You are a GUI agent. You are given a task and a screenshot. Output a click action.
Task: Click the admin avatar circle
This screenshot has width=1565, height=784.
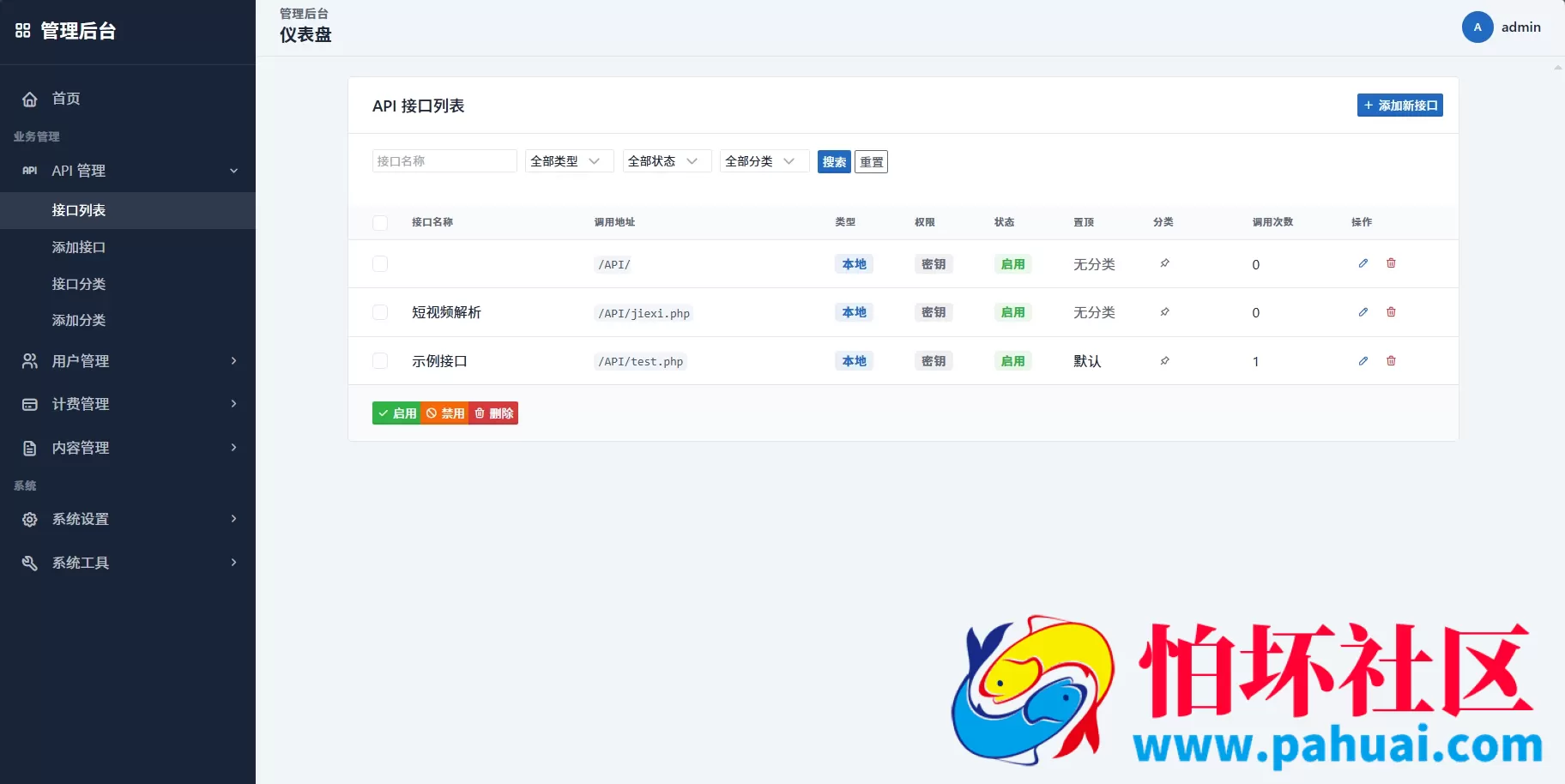coord(1477,27)
